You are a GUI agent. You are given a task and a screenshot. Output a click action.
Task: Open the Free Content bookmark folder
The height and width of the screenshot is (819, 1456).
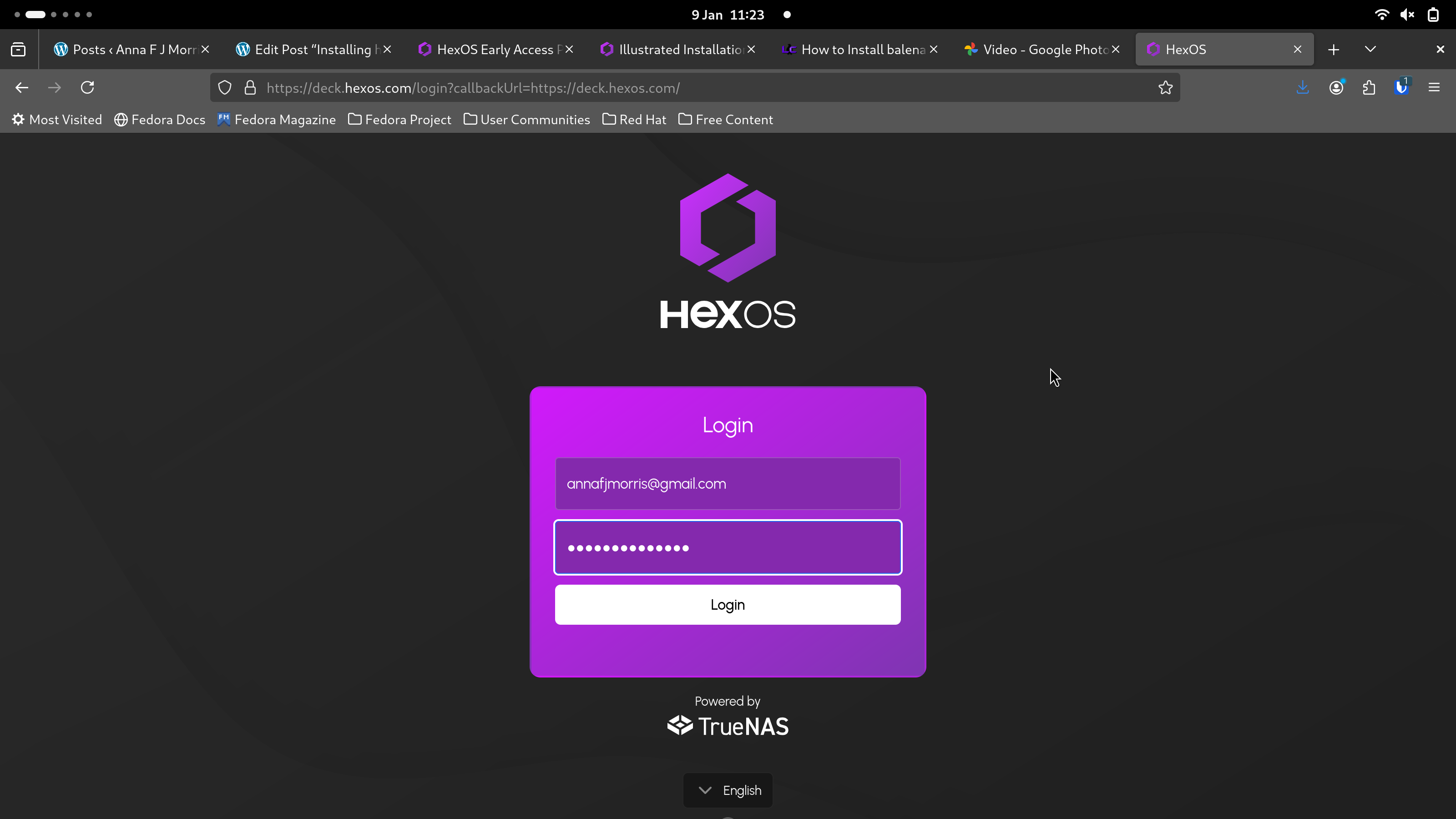pyautogui.click(x=726, y=120)
